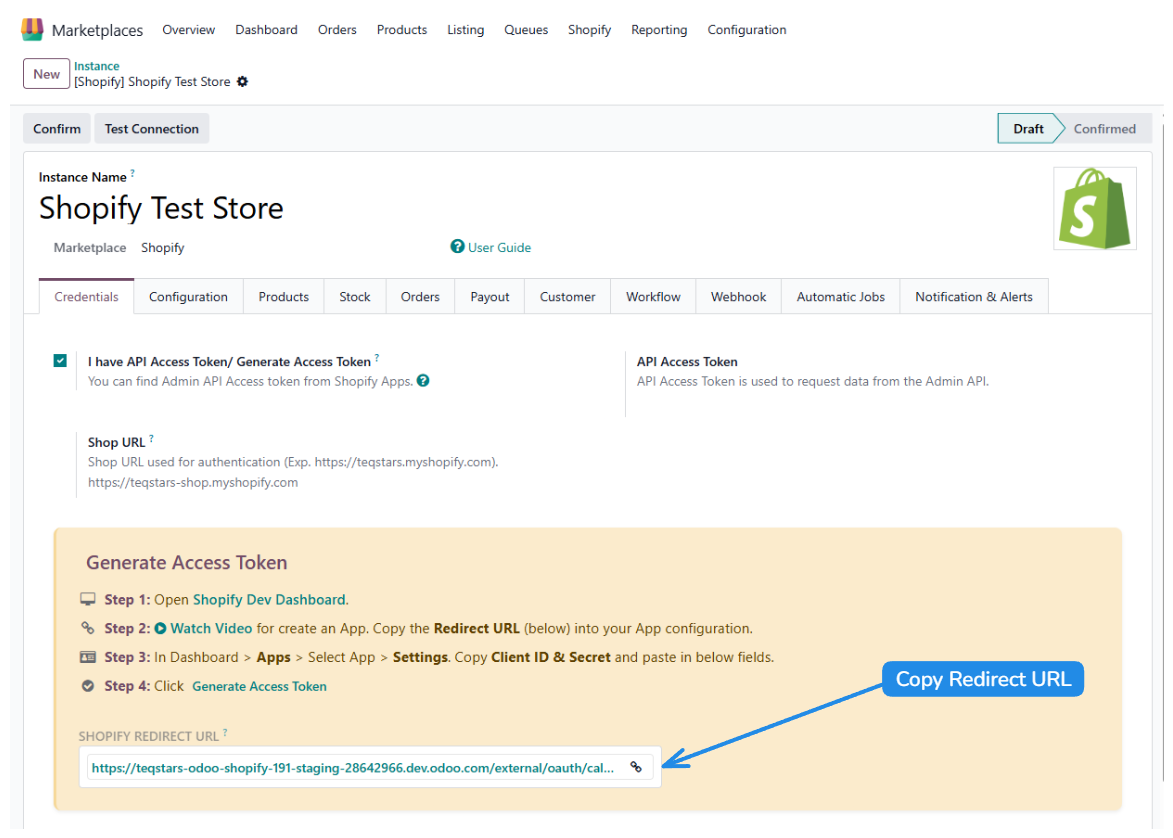Click the Confirm button
1173x838 pixels.
[x=57, y=129]
